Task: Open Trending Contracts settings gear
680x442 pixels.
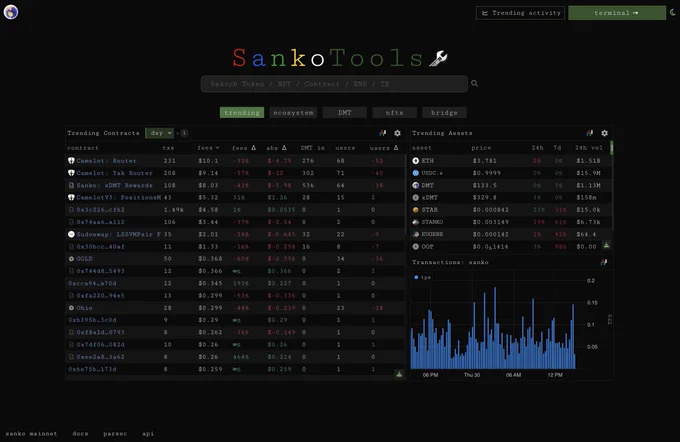Action: (397, 133)
